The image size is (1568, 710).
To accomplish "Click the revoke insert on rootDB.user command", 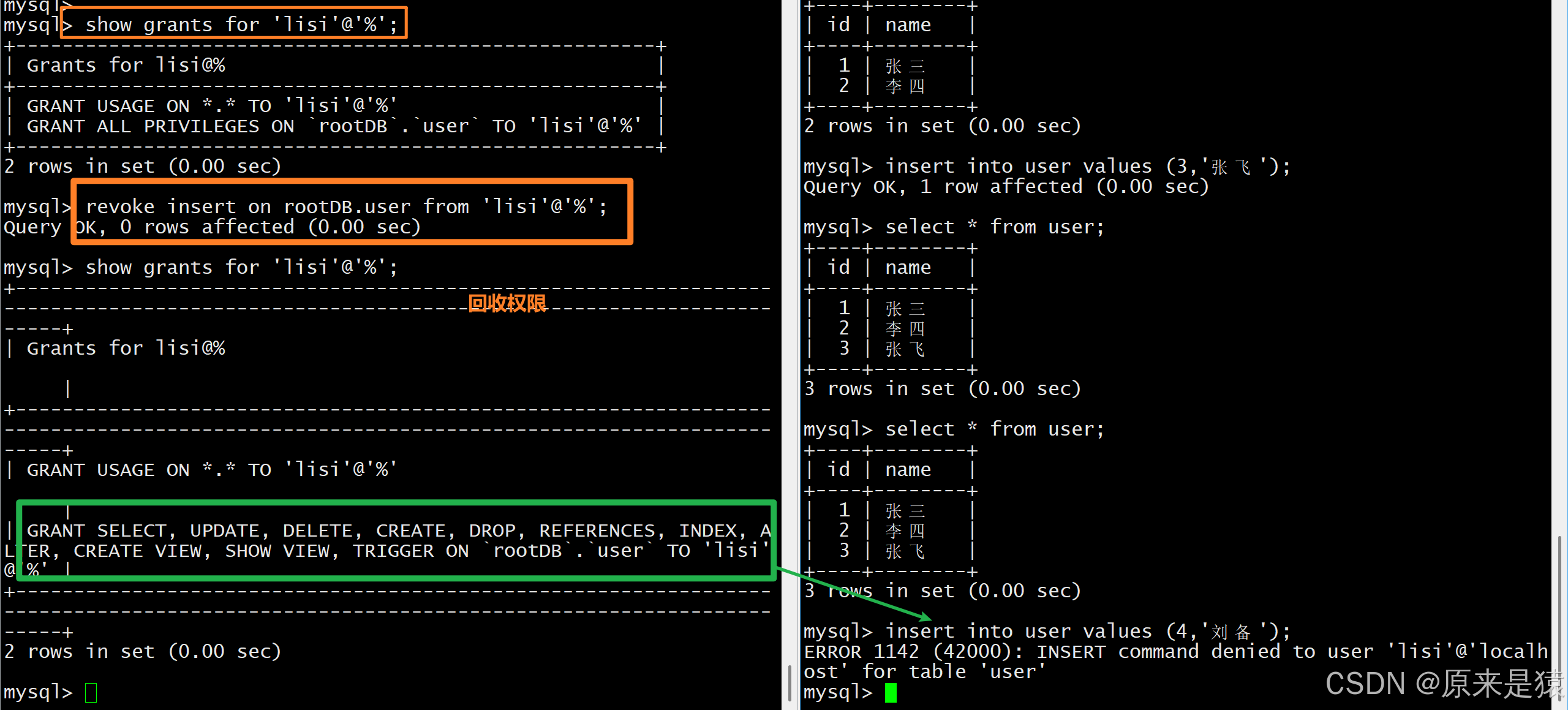I will coord(346,206).
